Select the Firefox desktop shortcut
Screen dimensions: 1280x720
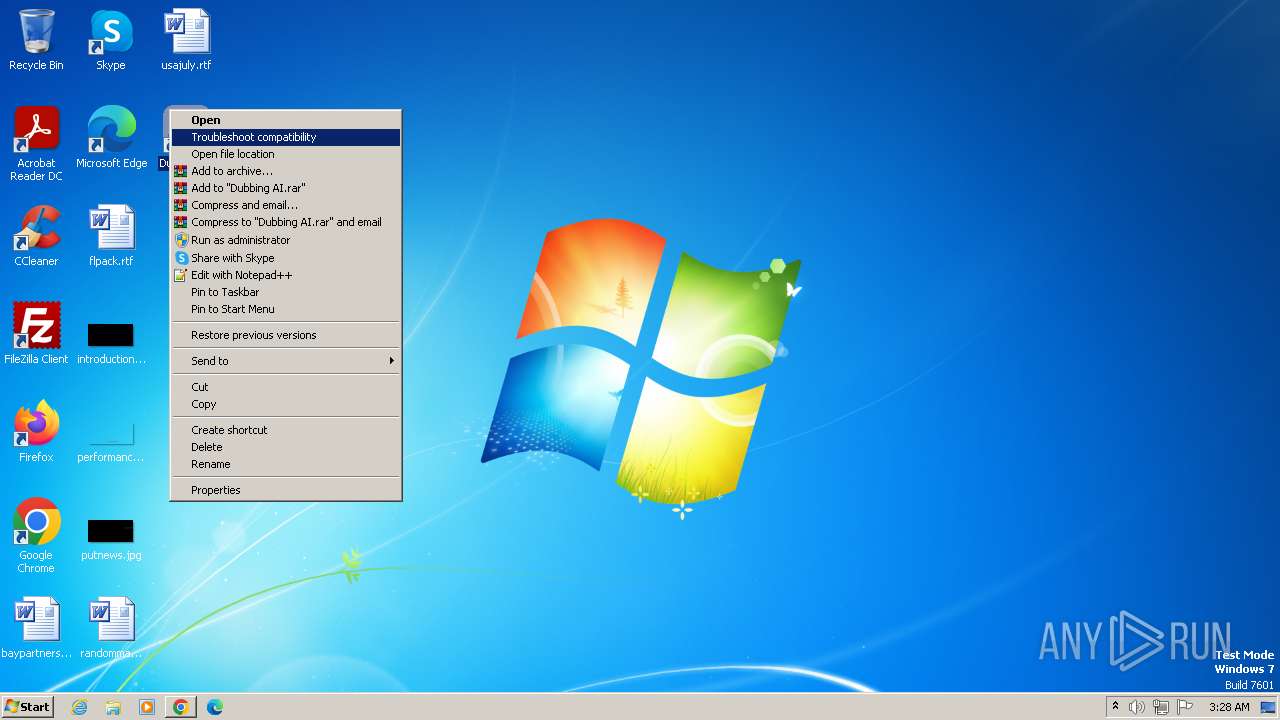click(36, 432)
